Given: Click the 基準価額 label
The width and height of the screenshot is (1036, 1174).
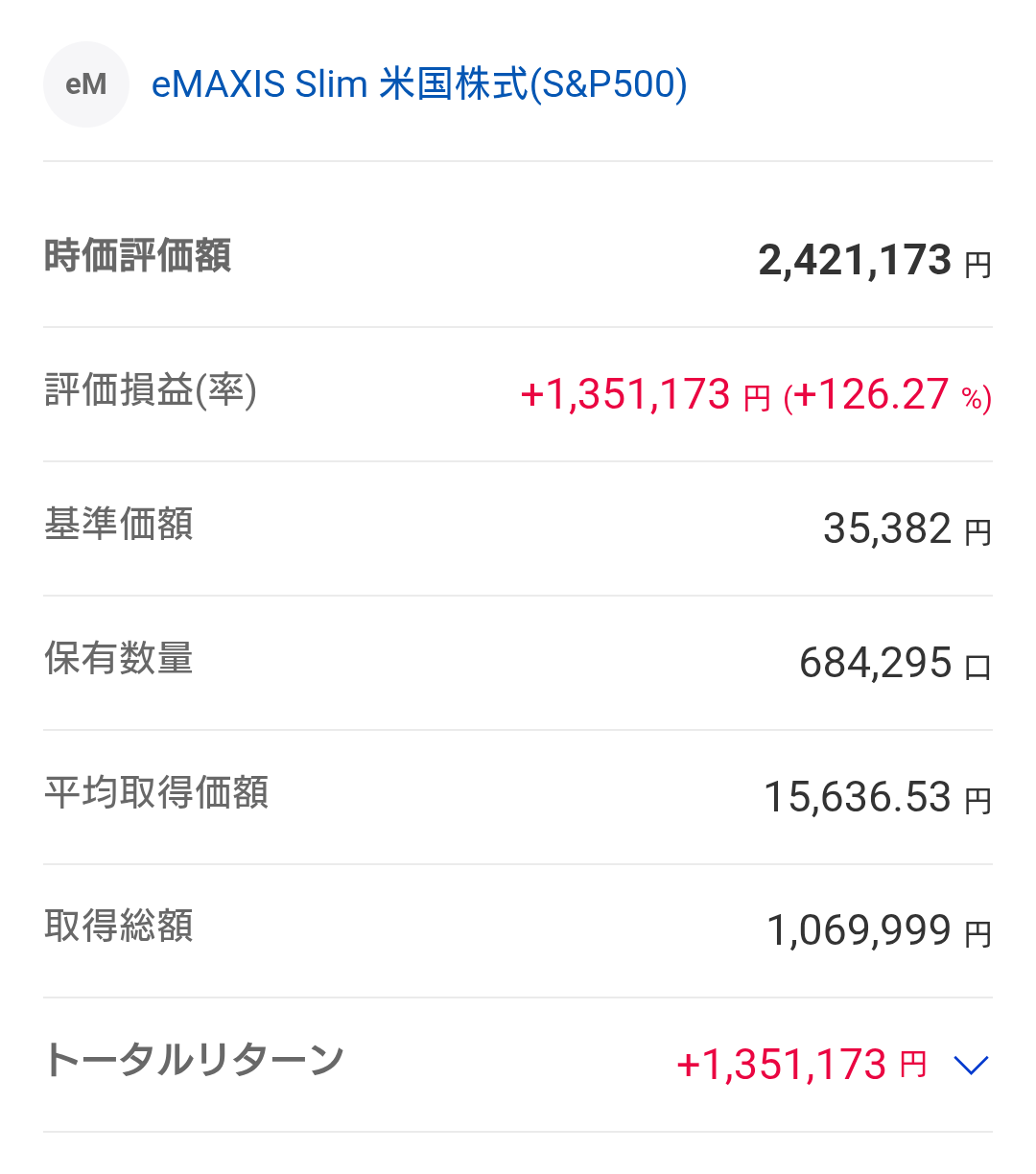Looking at the screenshot, I should click(119, 525).
